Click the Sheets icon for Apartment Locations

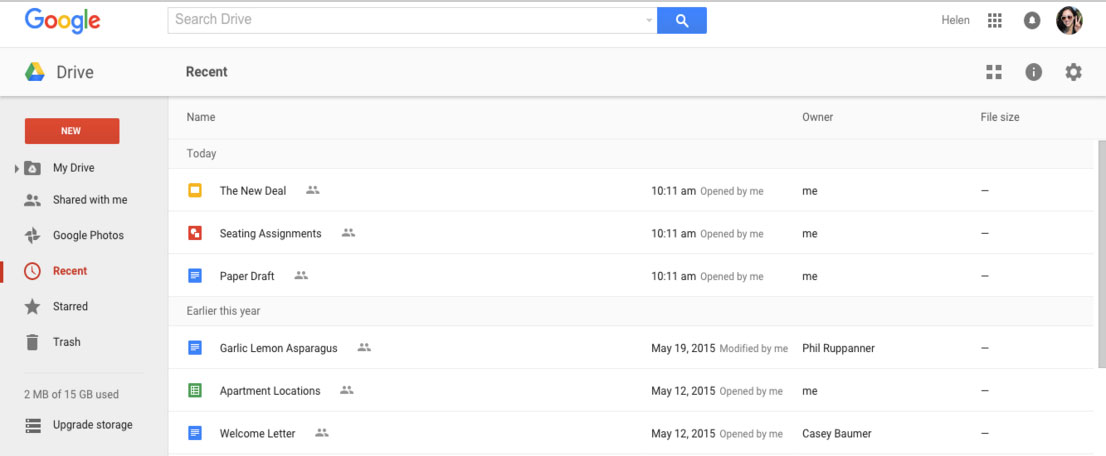pos(195,391)
